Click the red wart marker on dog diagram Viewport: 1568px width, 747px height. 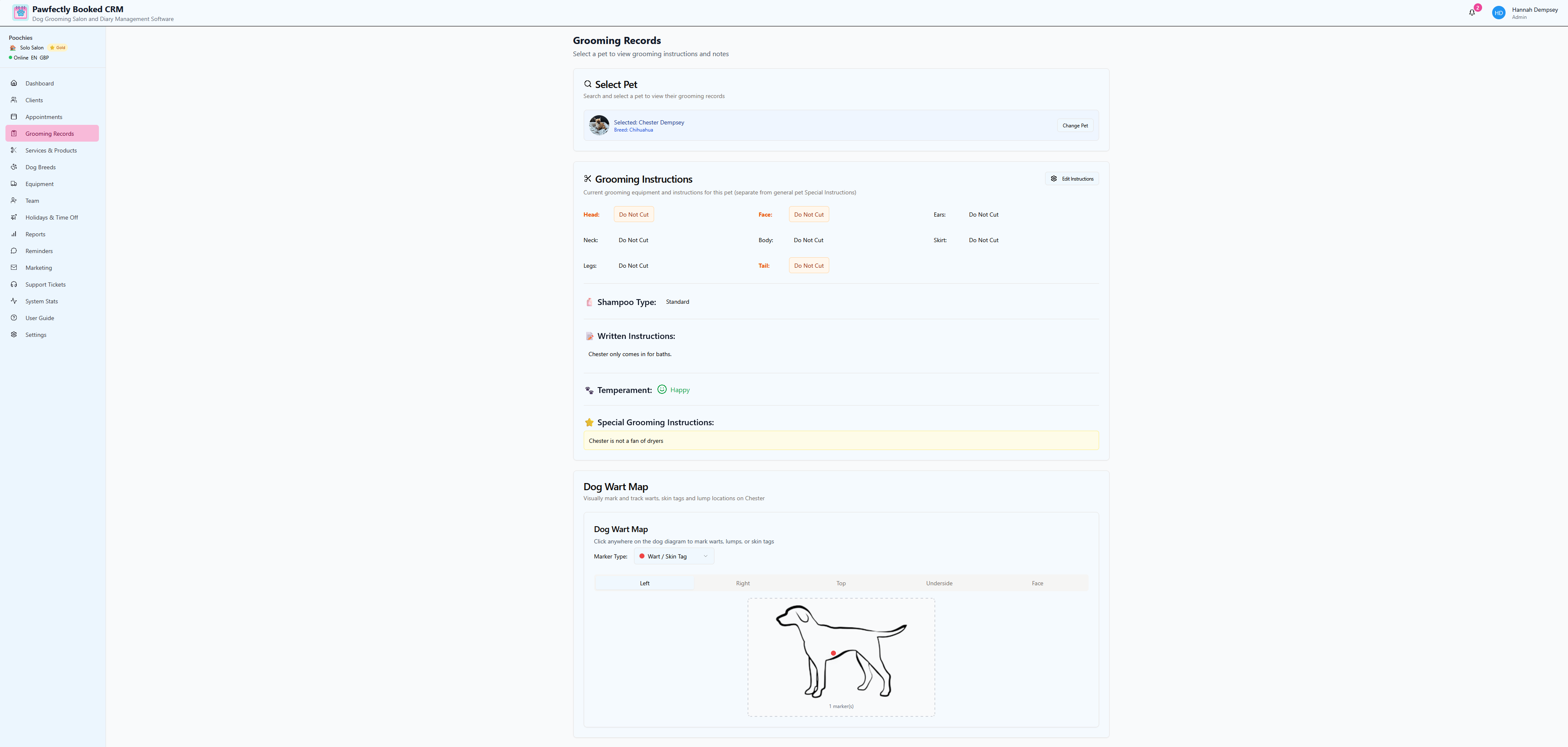pyautogui.click(x=833, y=653)
